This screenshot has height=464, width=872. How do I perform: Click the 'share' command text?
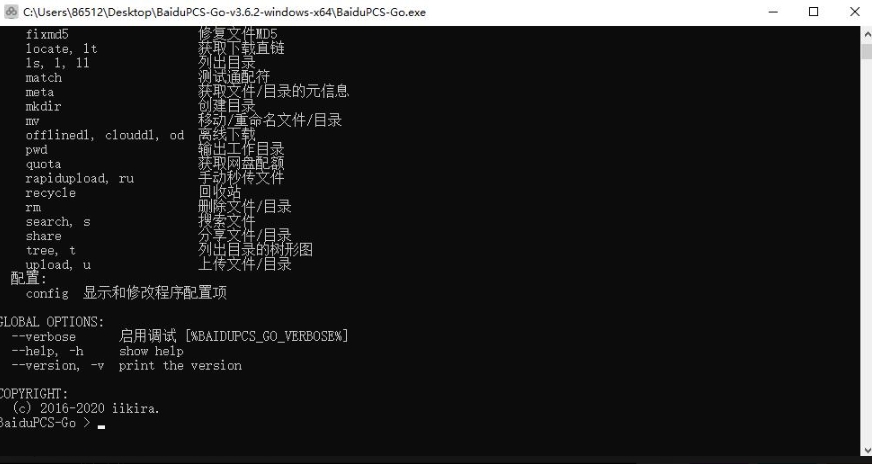(44, 236)
